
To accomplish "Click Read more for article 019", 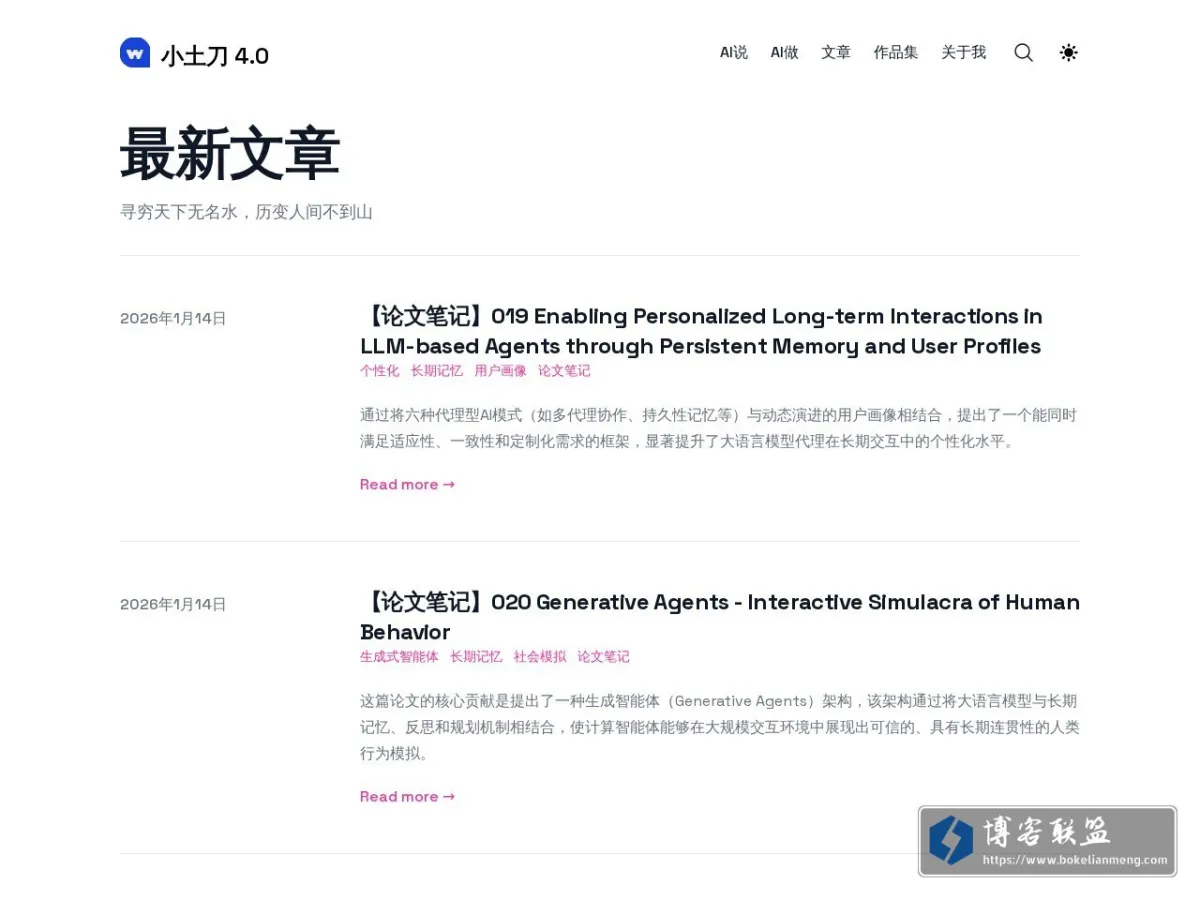I will (407, 484).
